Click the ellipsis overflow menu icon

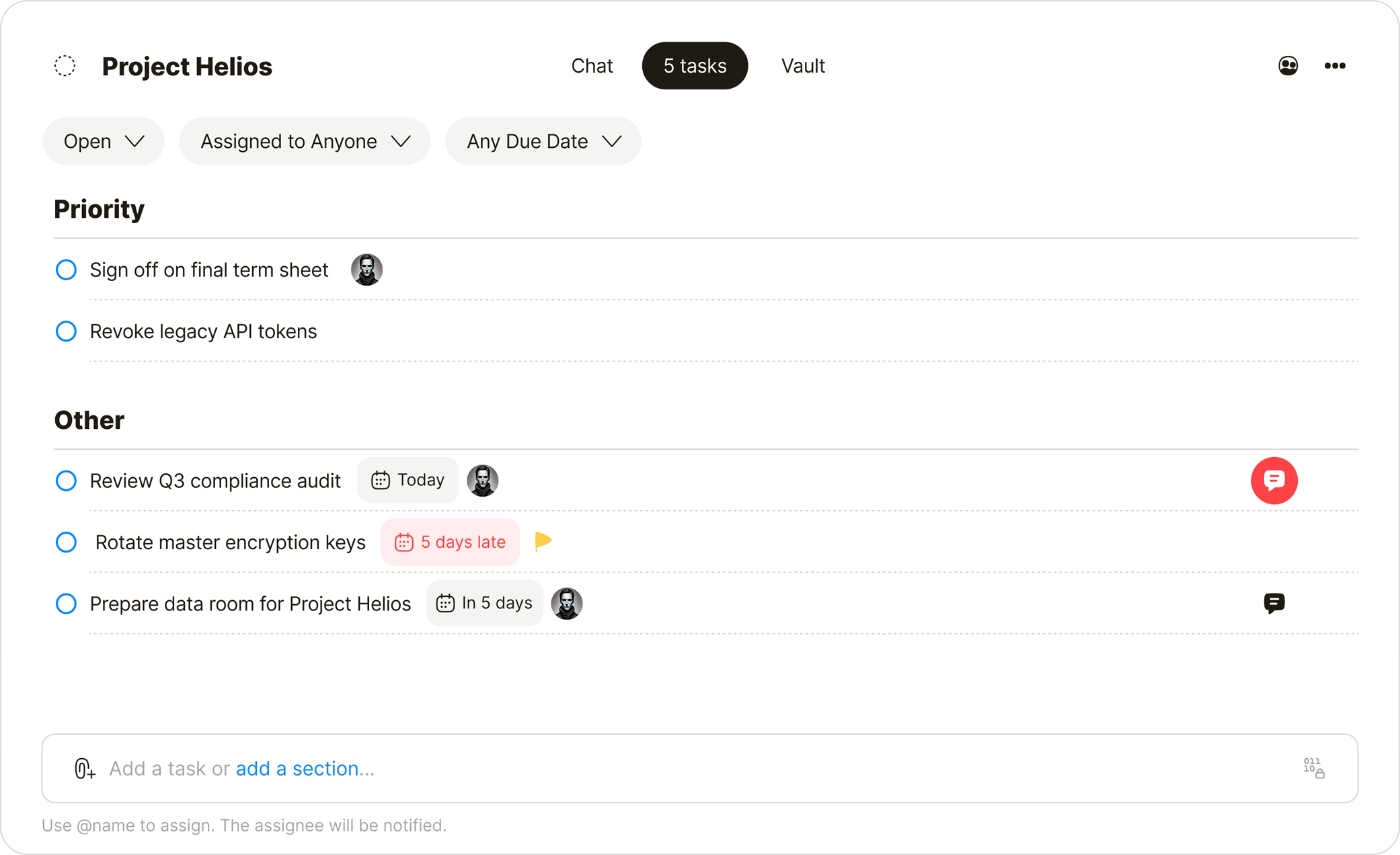[1335, 65]
